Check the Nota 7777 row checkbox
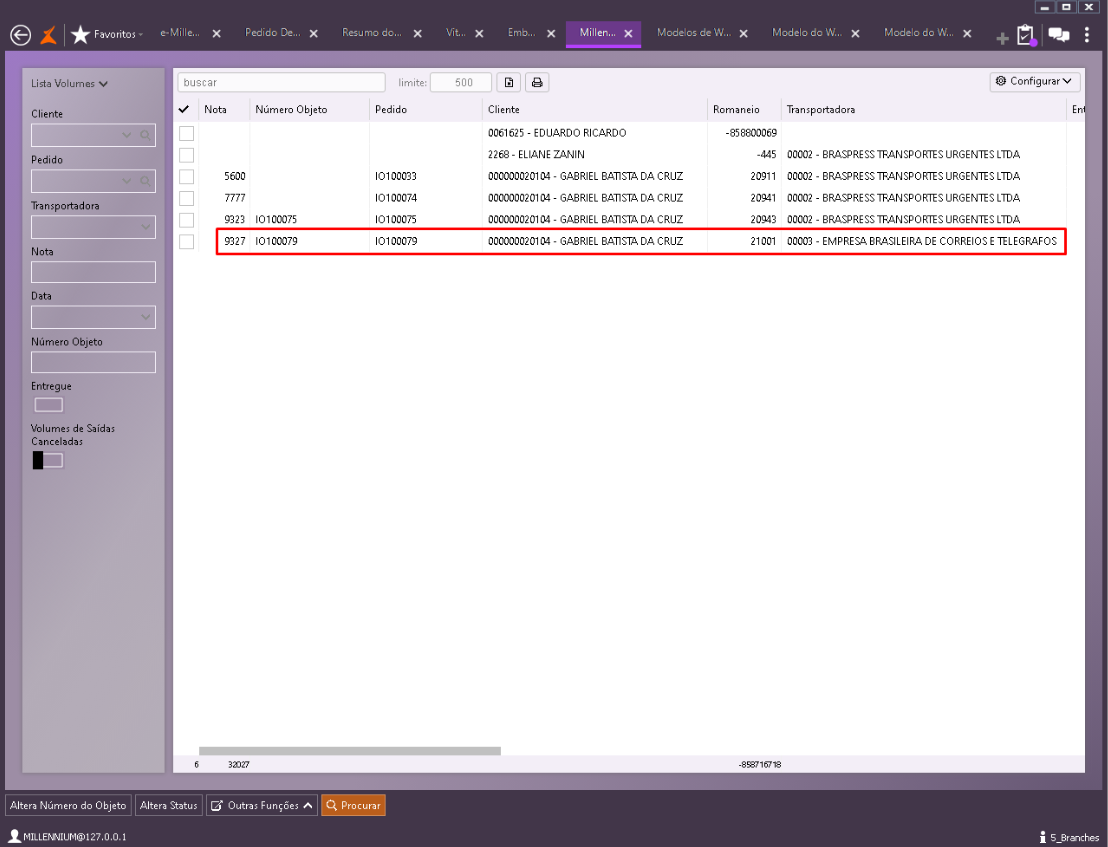 [187, 198]
